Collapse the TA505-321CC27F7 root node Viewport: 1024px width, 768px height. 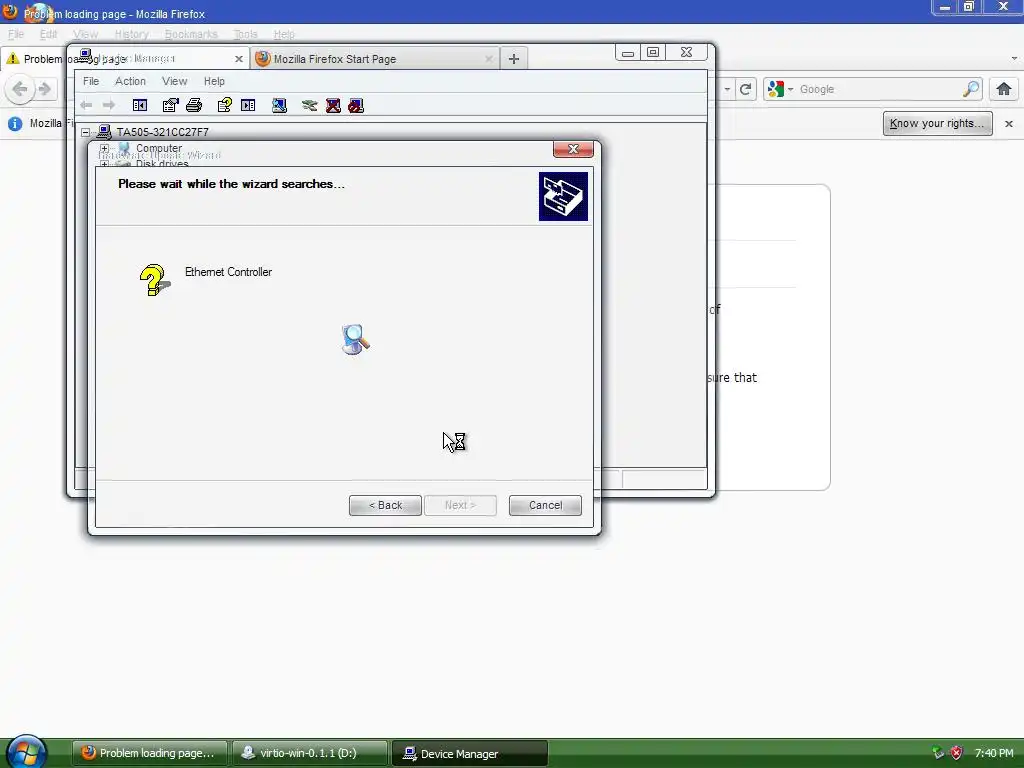(x=86, y=132)
